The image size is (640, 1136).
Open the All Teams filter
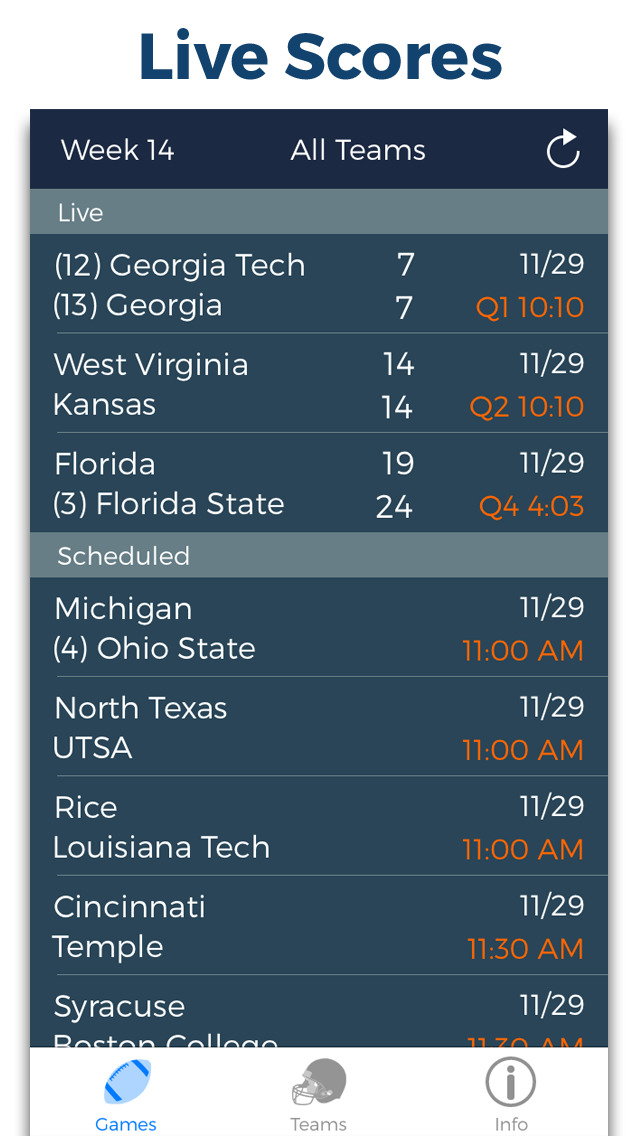pyautogui.click(x=358, y=150)
